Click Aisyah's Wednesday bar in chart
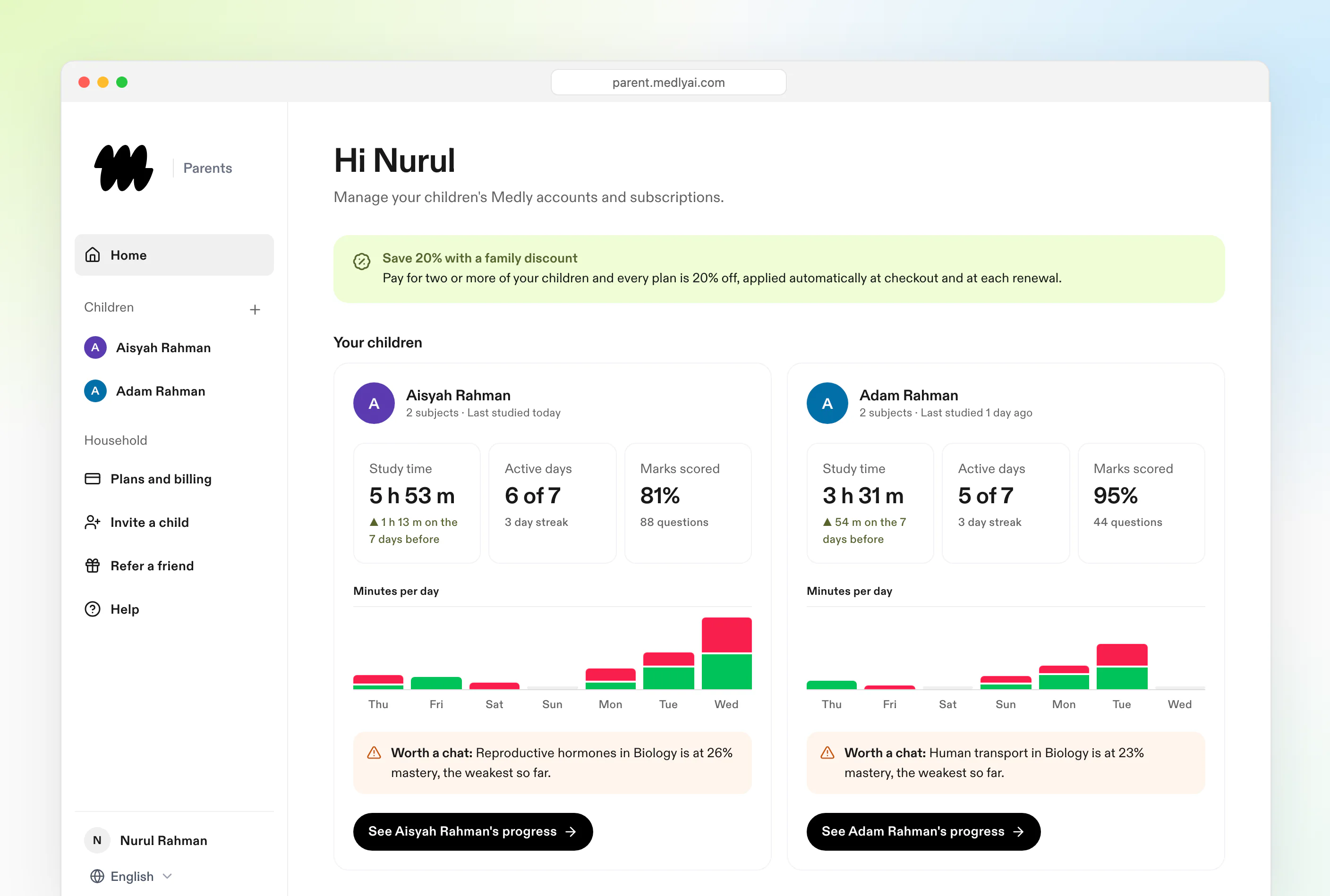Viewport: 1330px width, 896px height. (726, 653)
